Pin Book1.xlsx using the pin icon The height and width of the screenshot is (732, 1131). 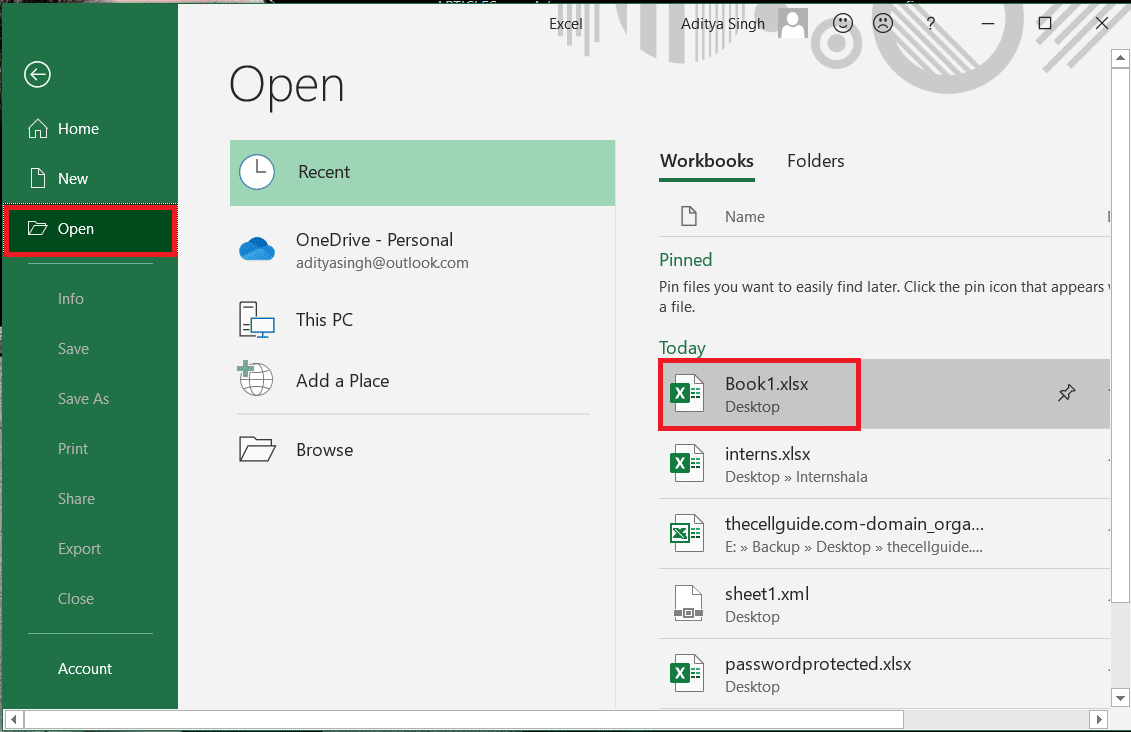click(x=1066, y=394)
